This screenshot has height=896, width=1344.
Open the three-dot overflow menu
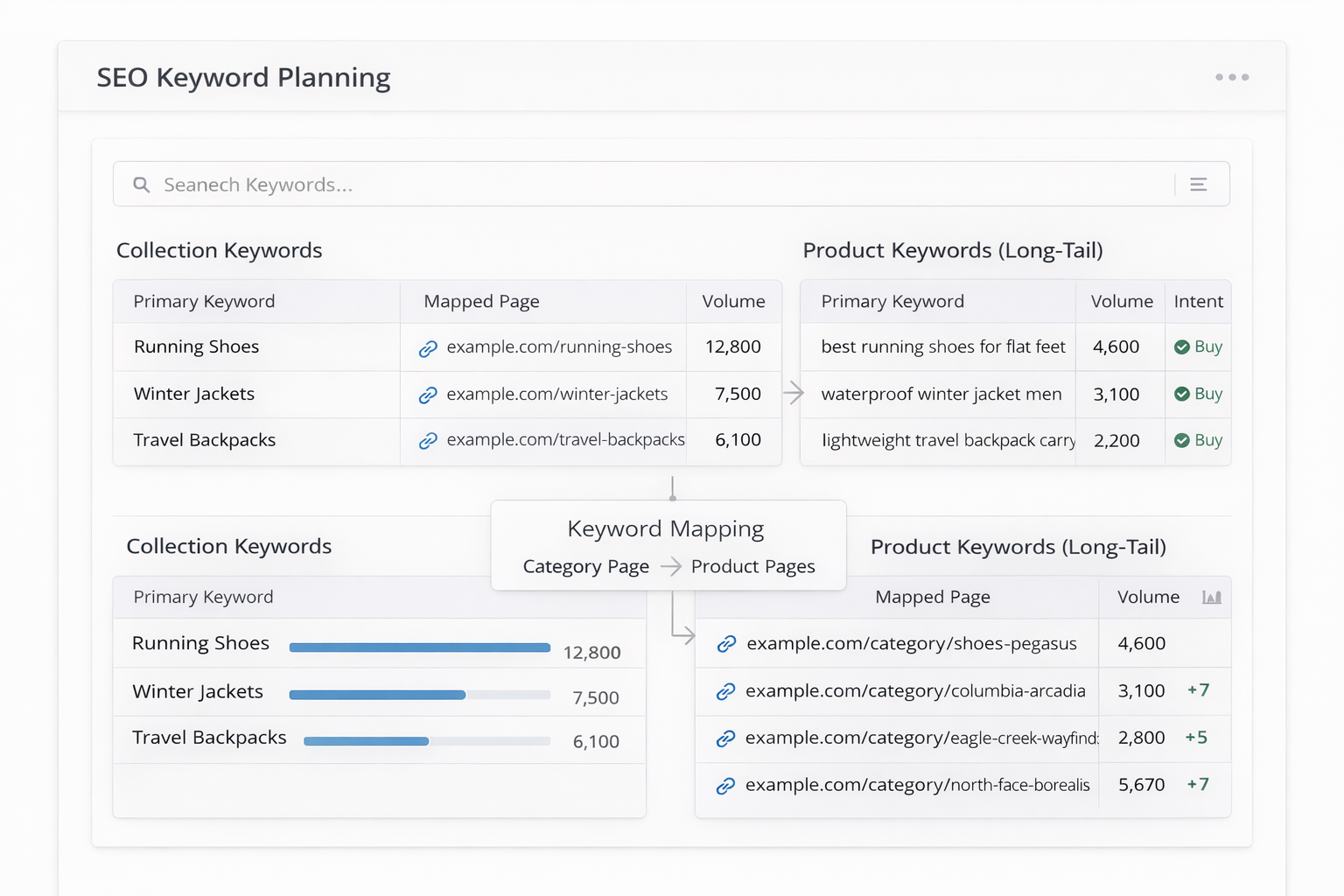[x=1231, y=77]
